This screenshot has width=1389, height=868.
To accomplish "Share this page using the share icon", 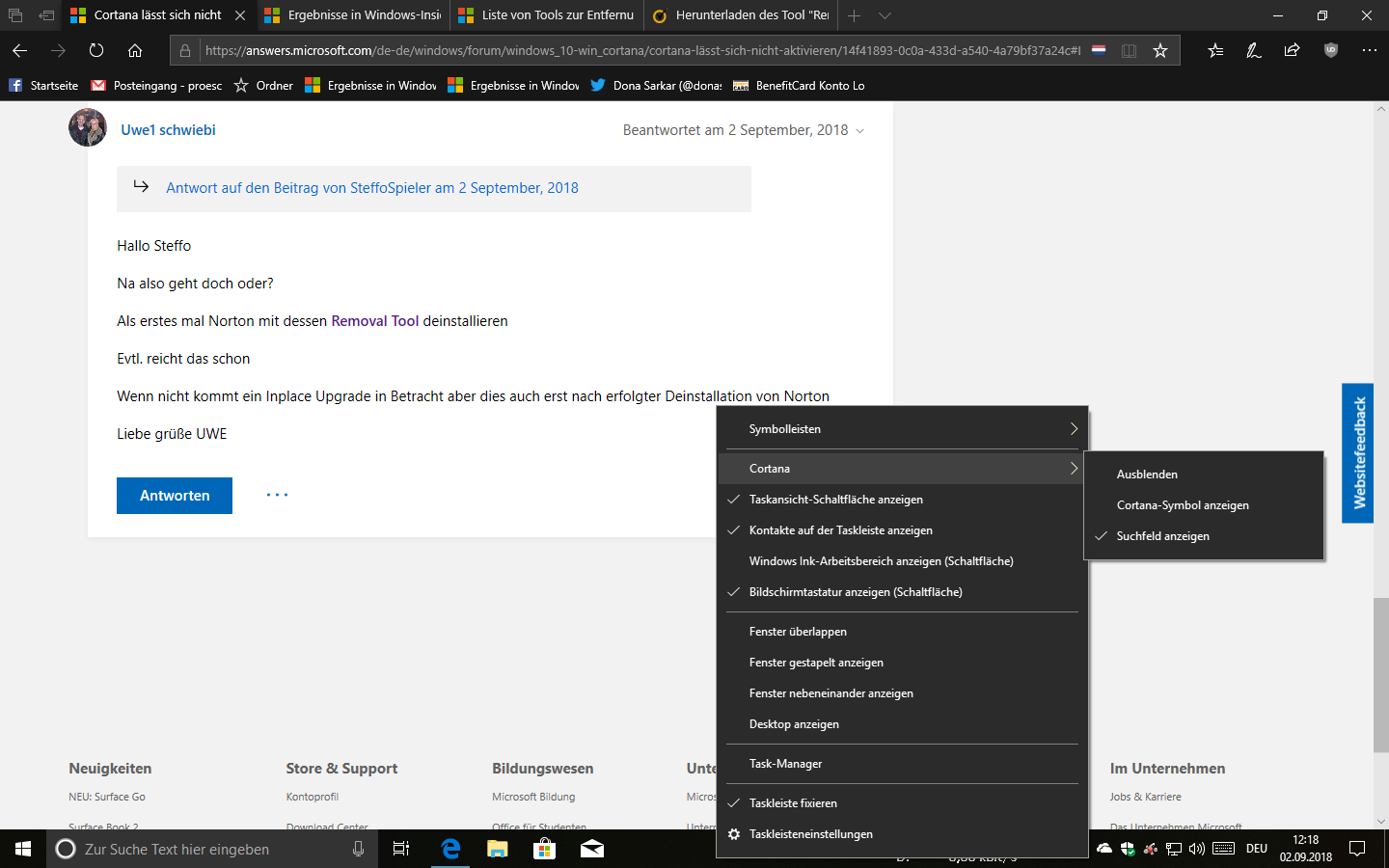I will (x=1293, y=50).
